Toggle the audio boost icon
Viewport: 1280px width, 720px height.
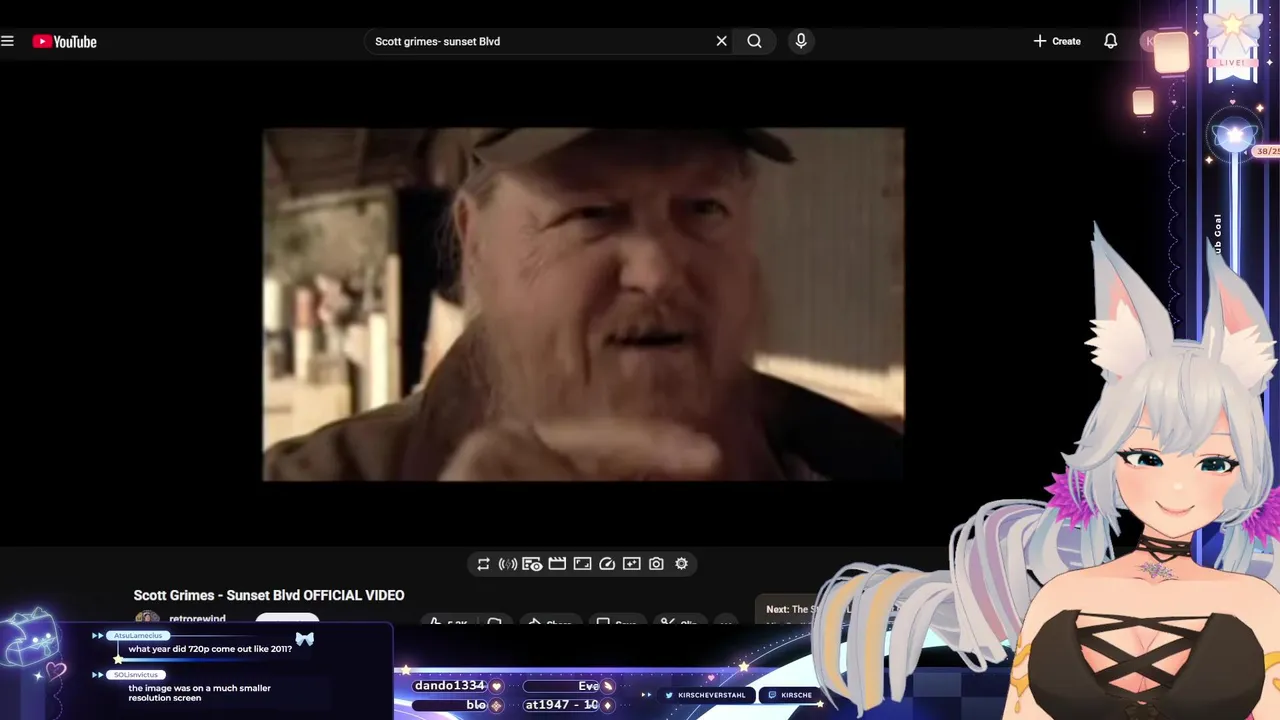[x=508, y=564]
